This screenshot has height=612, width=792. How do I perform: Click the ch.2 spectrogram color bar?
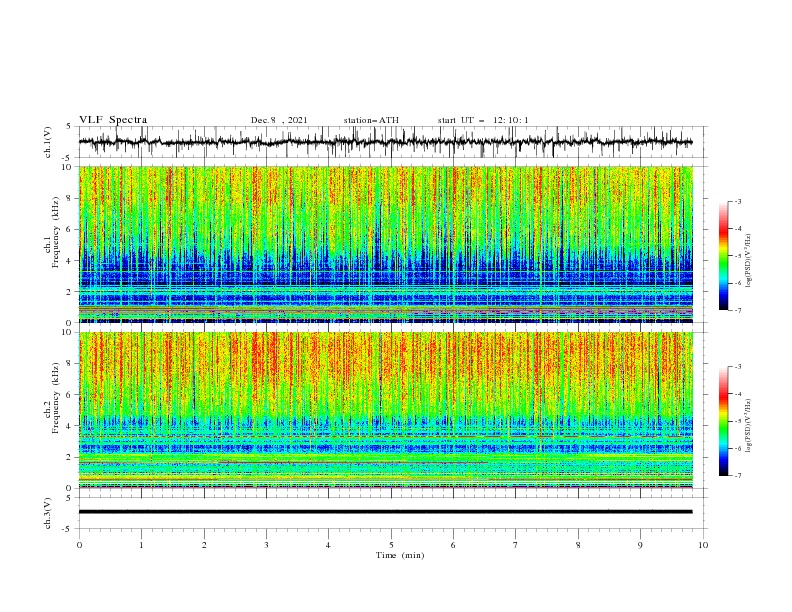723,421
